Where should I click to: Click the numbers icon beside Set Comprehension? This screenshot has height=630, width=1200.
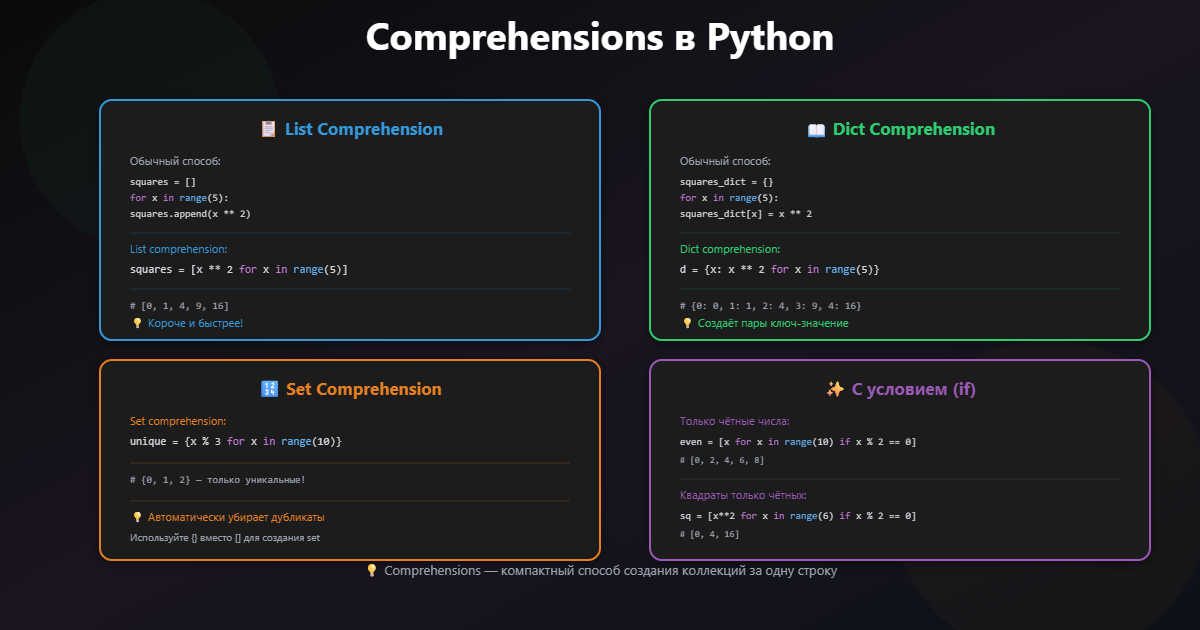(x=268, y=389)
